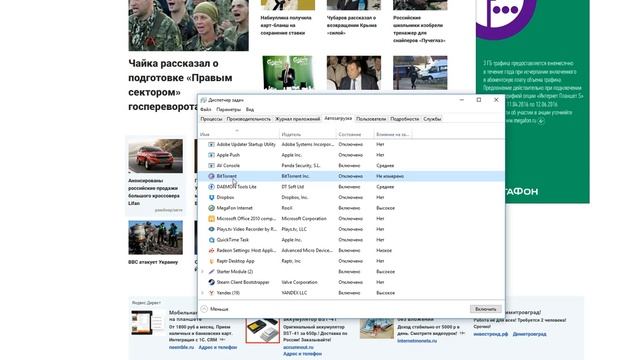Select the Raptr Desktop App entry name
Viewport: 640px width, 360px height.
click(x=236, y=261)
